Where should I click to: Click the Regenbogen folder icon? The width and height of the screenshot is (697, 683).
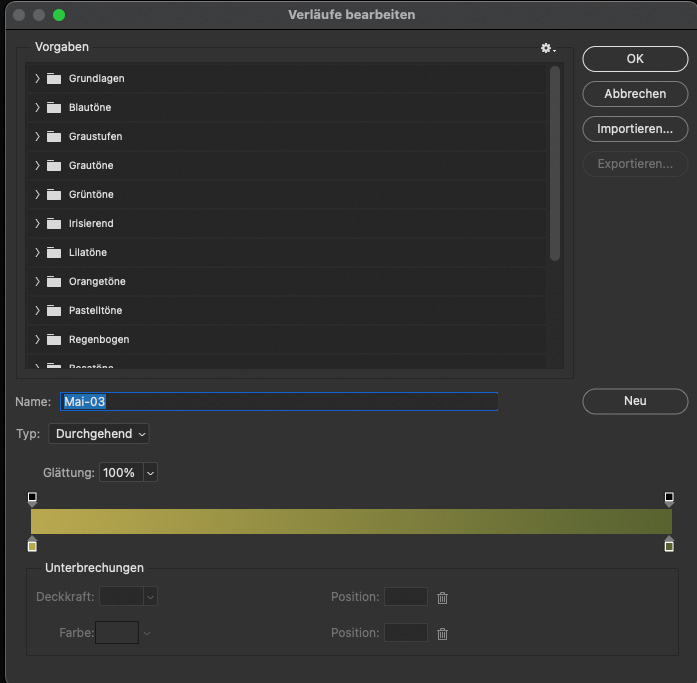[54, 340]
